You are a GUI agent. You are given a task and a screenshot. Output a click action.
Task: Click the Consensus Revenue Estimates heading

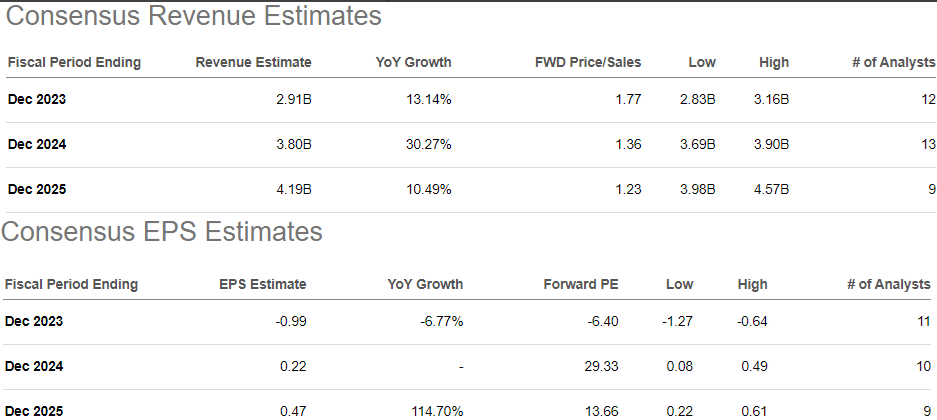tap(193, 17)
